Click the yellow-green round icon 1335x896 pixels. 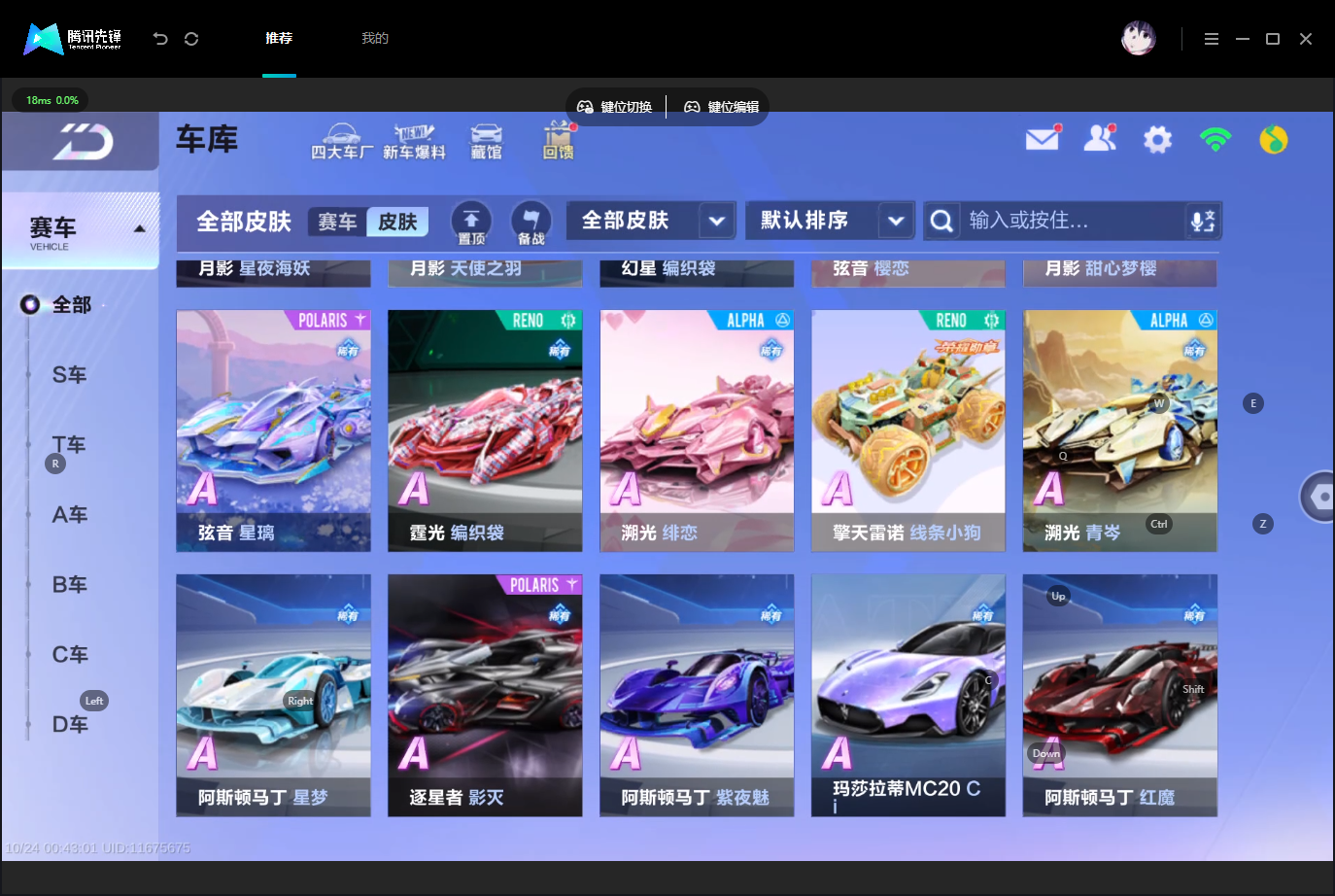[x=1274, y=140]
